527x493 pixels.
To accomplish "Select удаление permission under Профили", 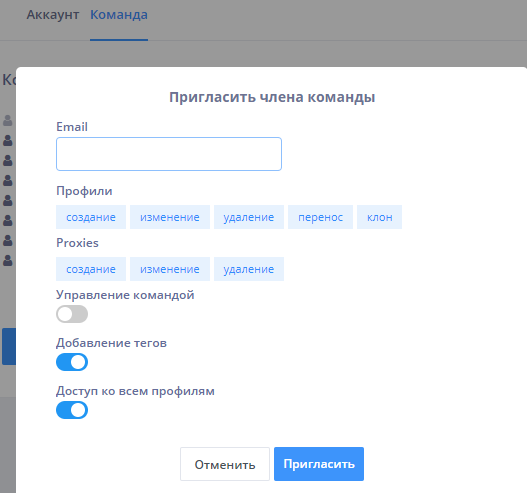I will tap(249, 217).
